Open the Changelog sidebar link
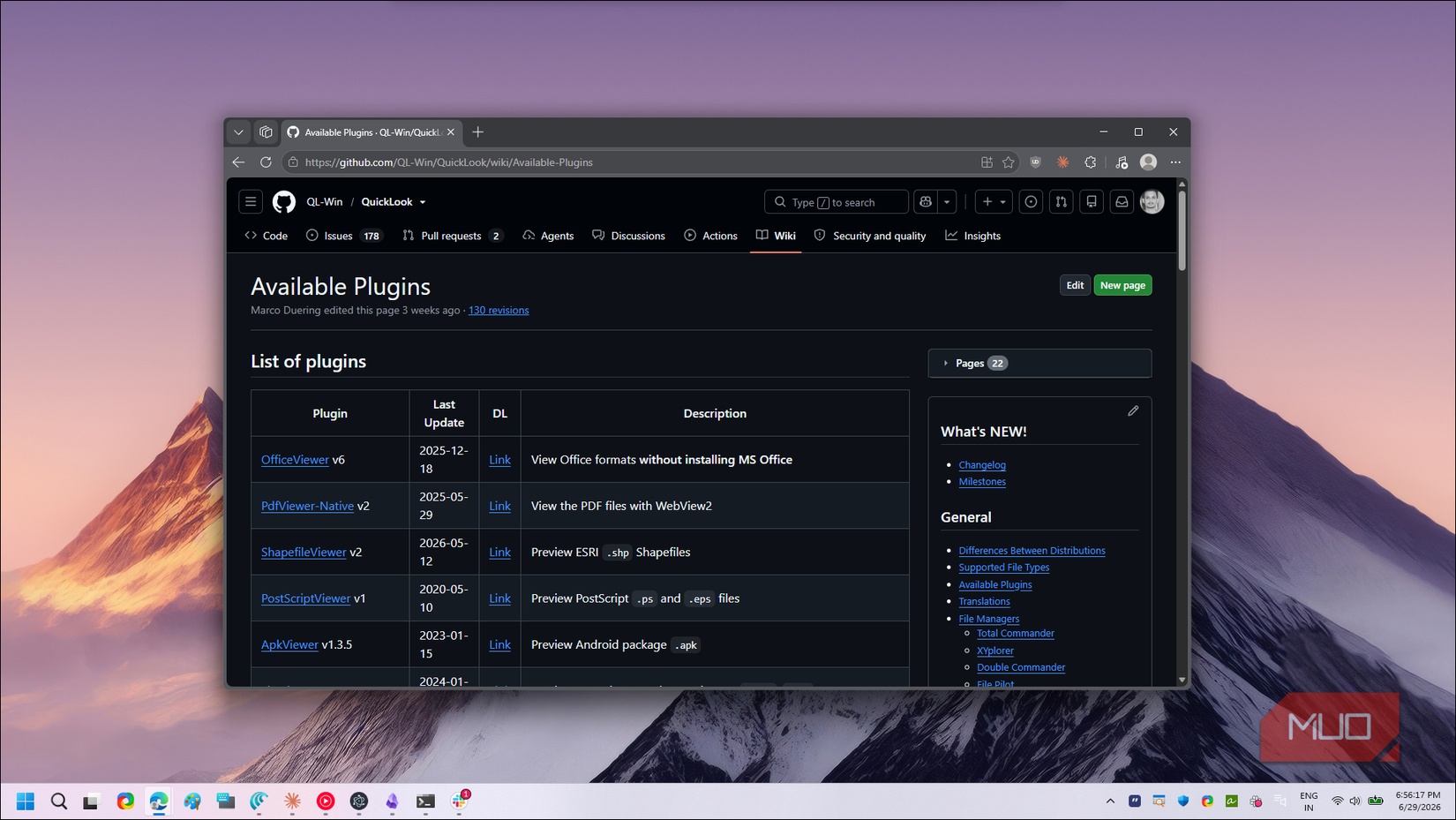This screenshot has height=820, width=1456. coord(982,465)
